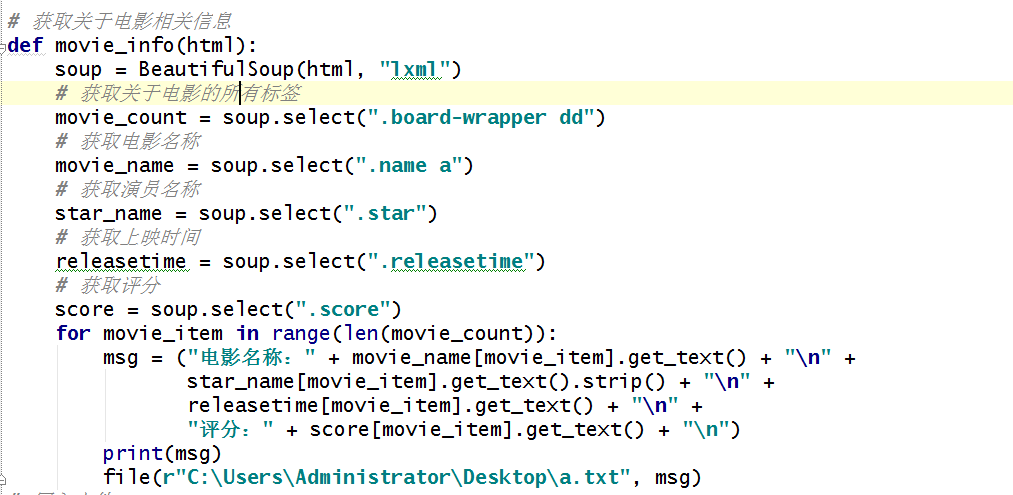Viewport: 1013px width, 495px height.
Task: Click the for keyword in loop
Action: coord(72,333)
